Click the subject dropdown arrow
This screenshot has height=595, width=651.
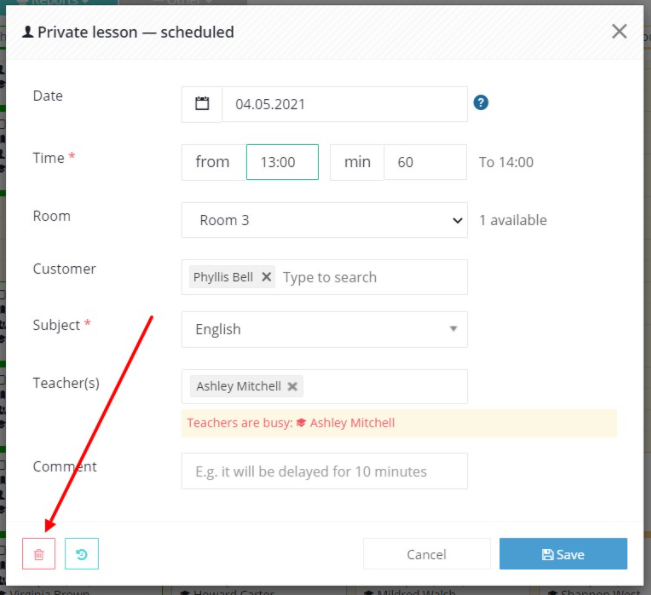[453, 329]
